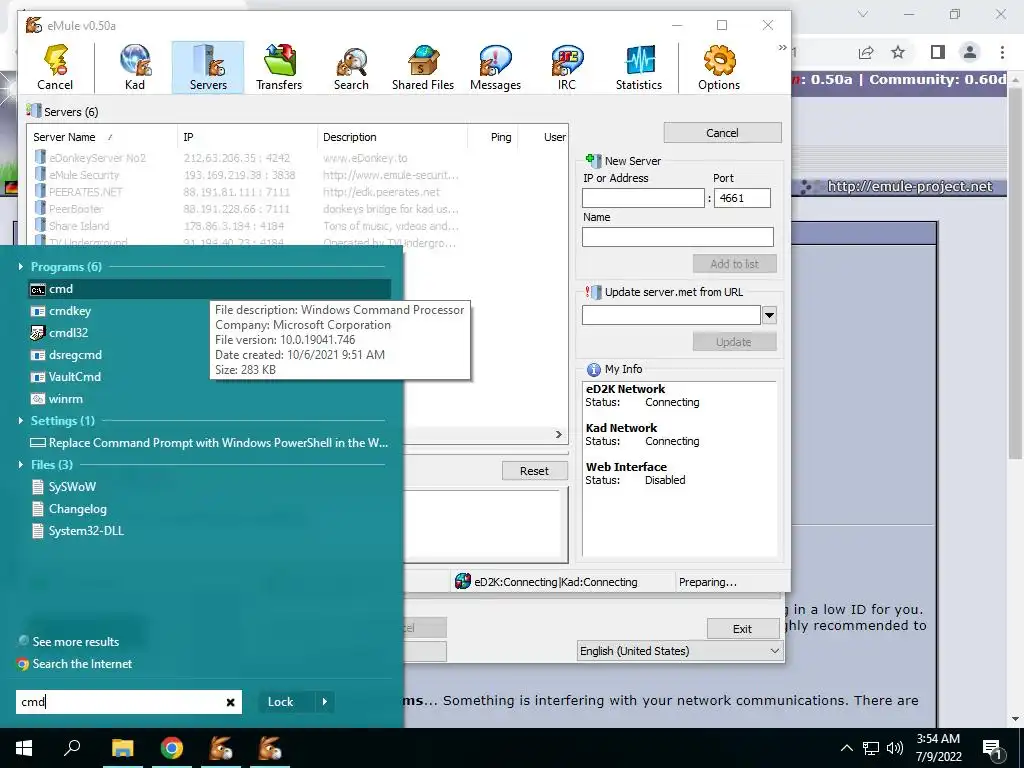Click the eD2K:Connecting status bar globe icon
This screenshot has width=1024, height=768.
[462, 581]
